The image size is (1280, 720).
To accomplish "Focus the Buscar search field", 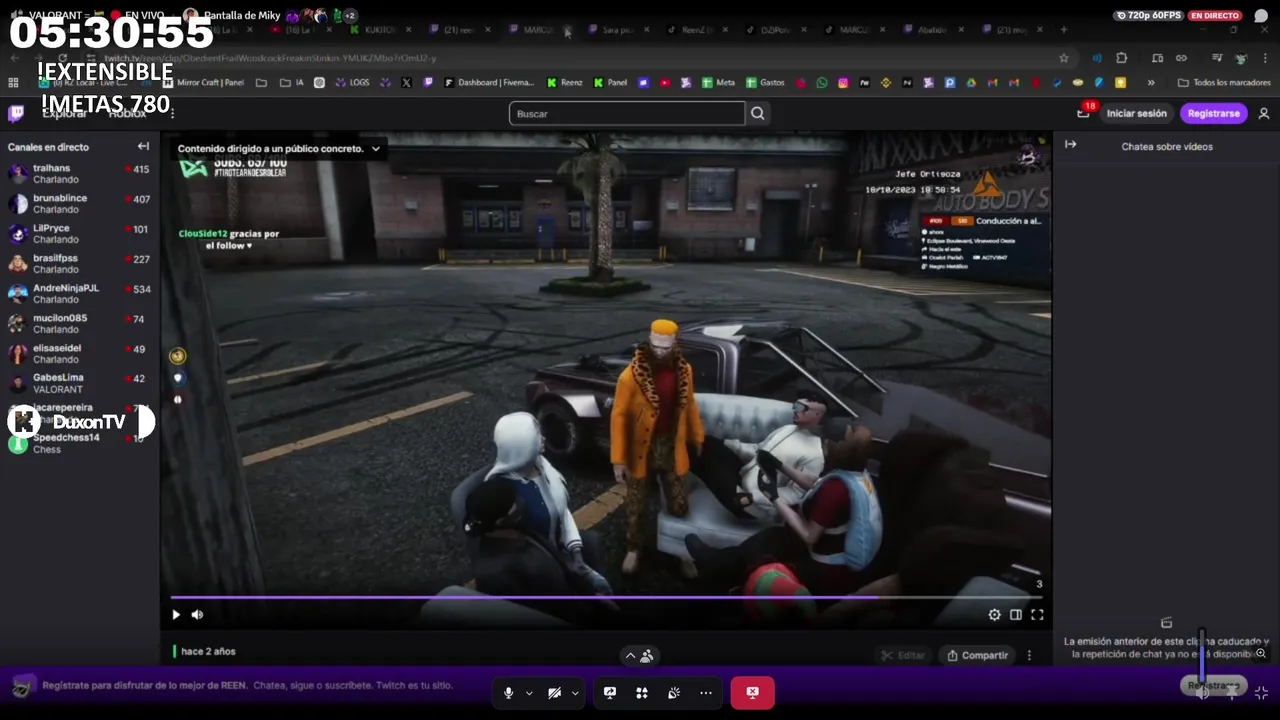I will point(627,113).
